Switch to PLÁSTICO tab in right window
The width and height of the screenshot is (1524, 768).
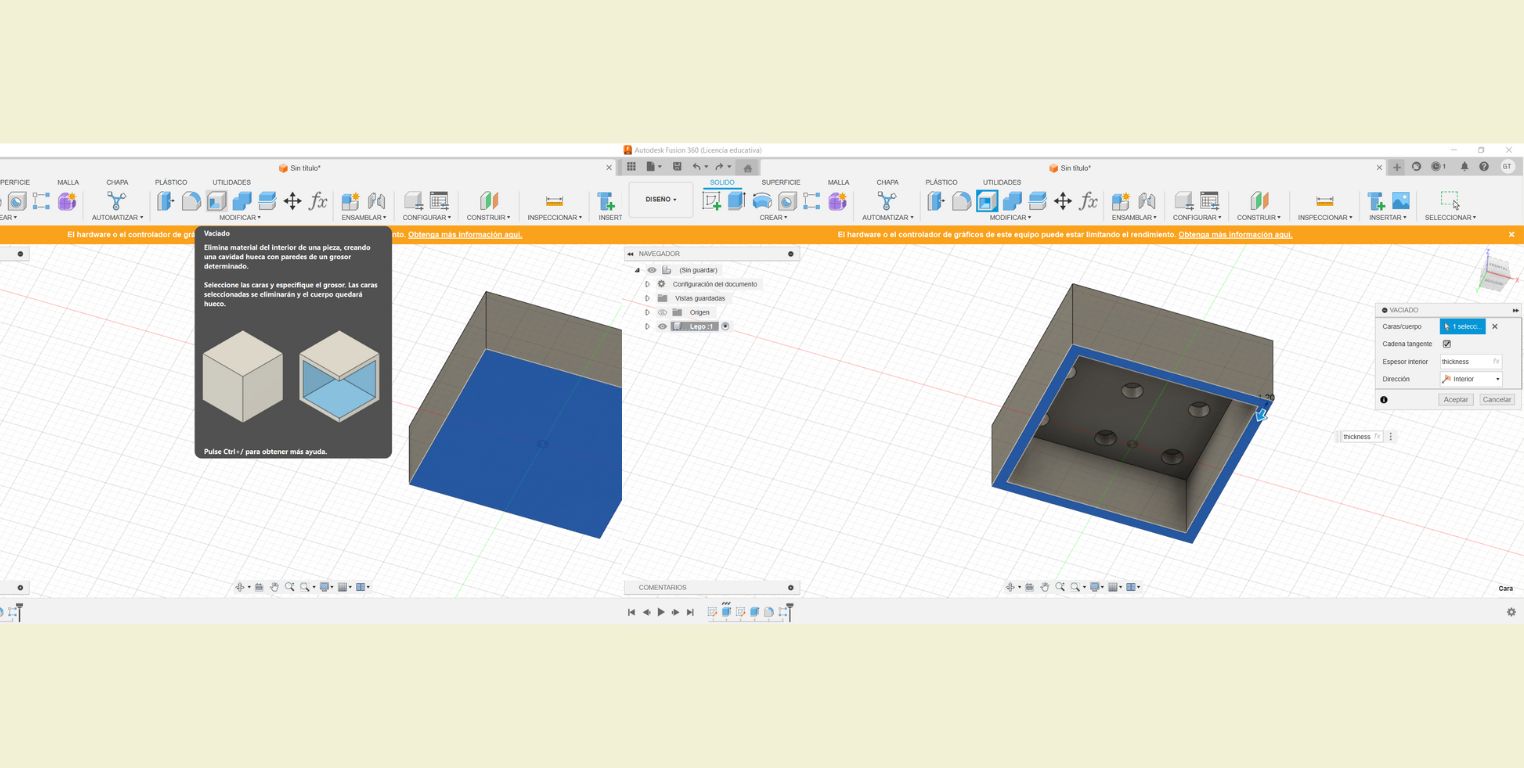(941, 182)
